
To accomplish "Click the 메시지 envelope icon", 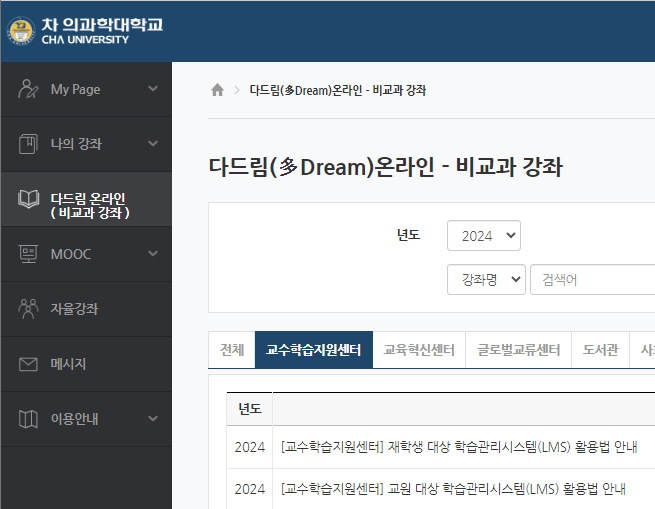I will [29, 364].
